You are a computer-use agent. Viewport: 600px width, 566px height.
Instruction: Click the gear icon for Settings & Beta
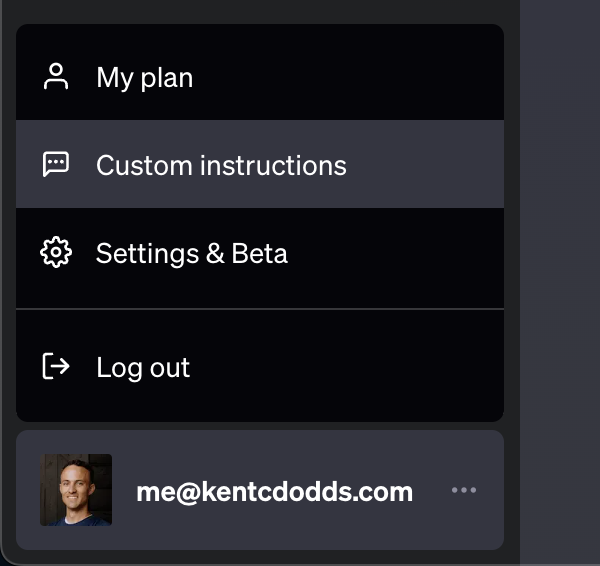pos(56,253)
